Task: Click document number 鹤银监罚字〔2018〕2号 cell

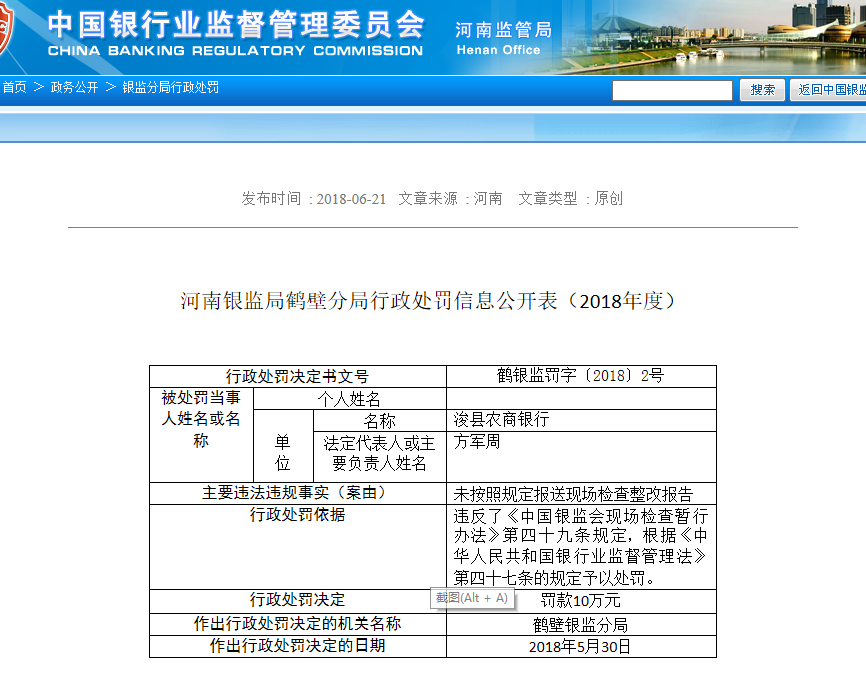Action: click(581, 376)
